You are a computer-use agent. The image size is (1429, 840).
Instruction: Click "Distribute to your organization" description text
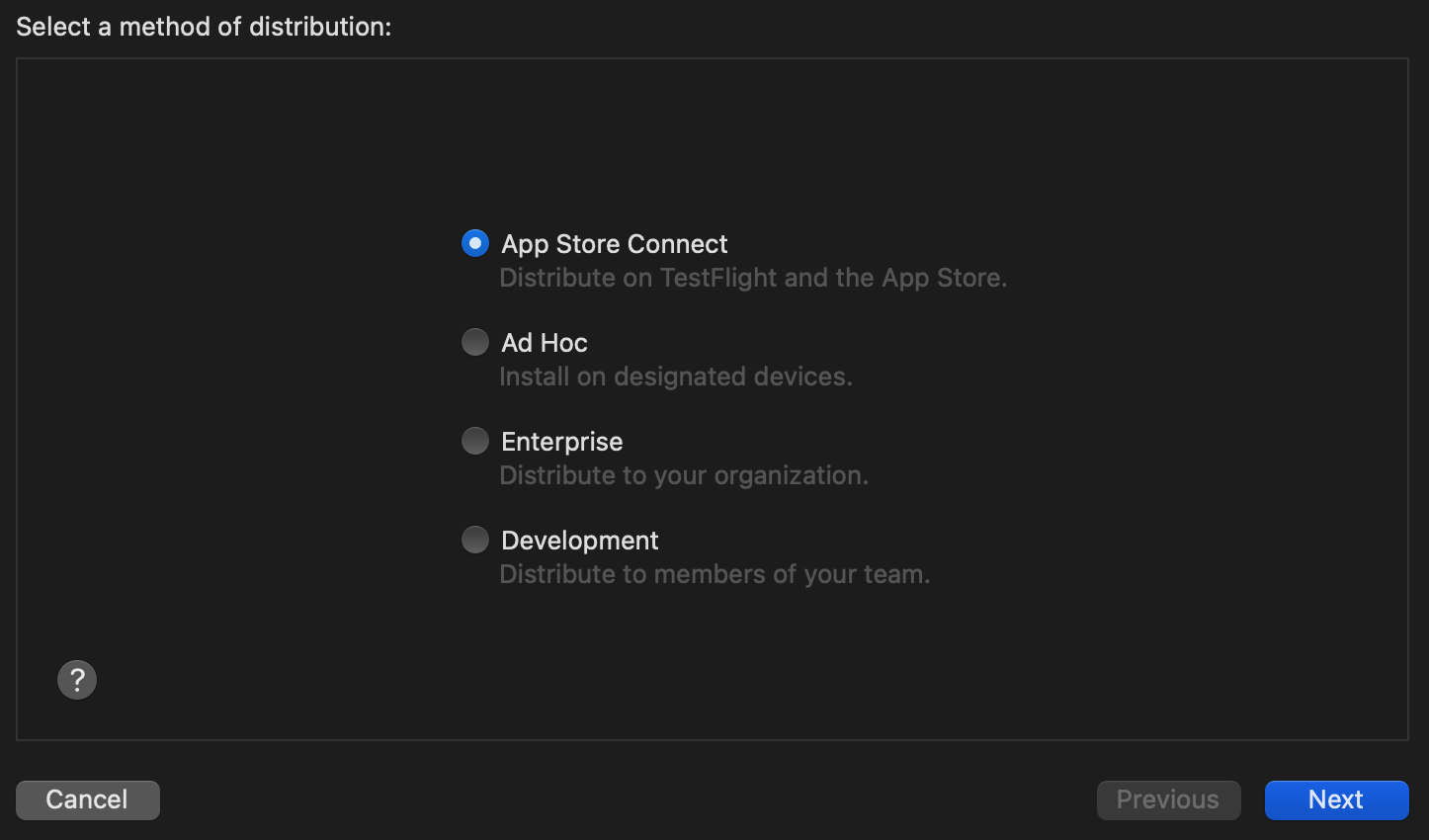tap(683, 475)
